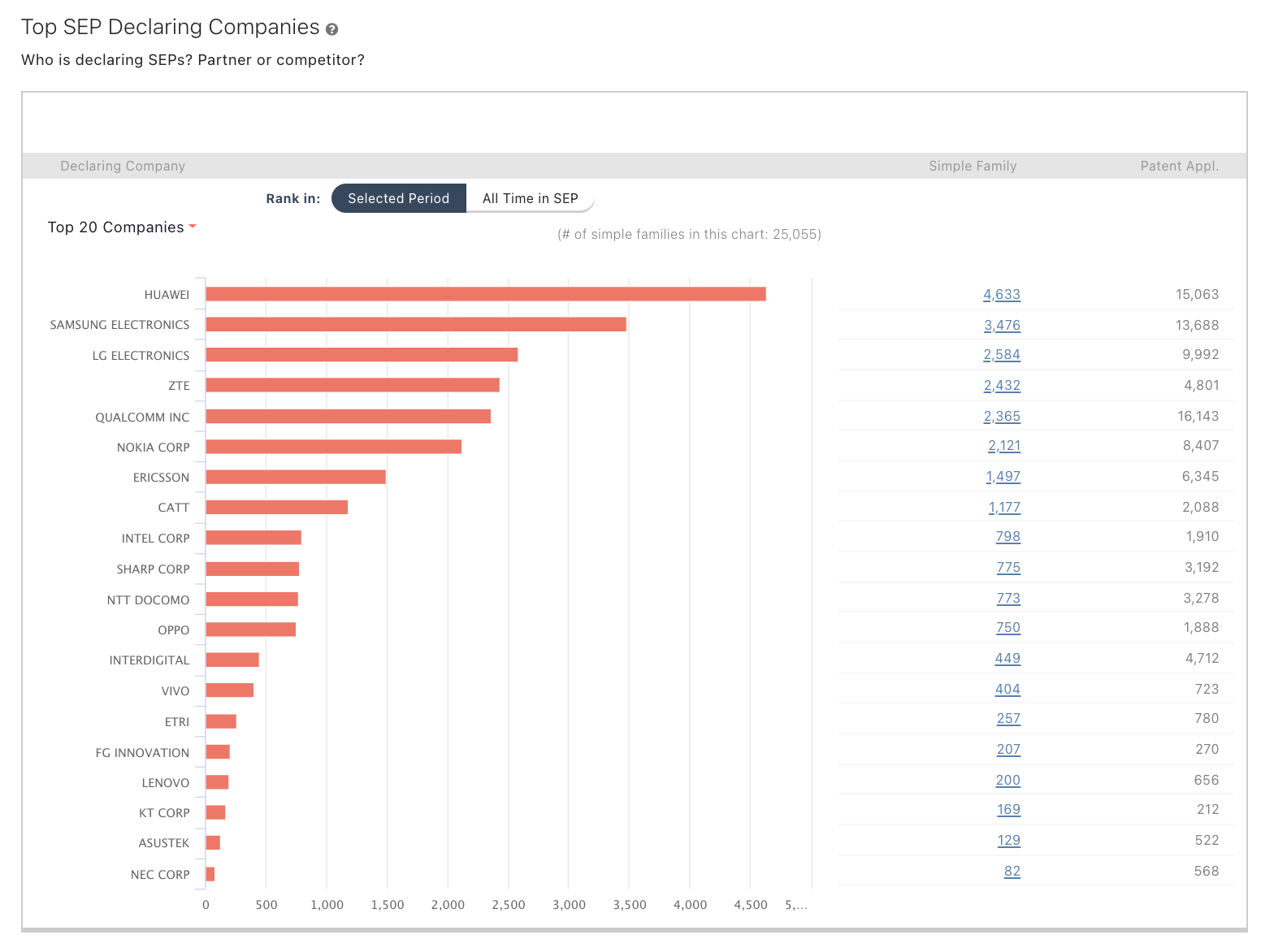The width and height of the screenshot is (1274, 952).
Task: Sort by Declaring Company column header
Action: pyautogui.click(x=123, y=166)
